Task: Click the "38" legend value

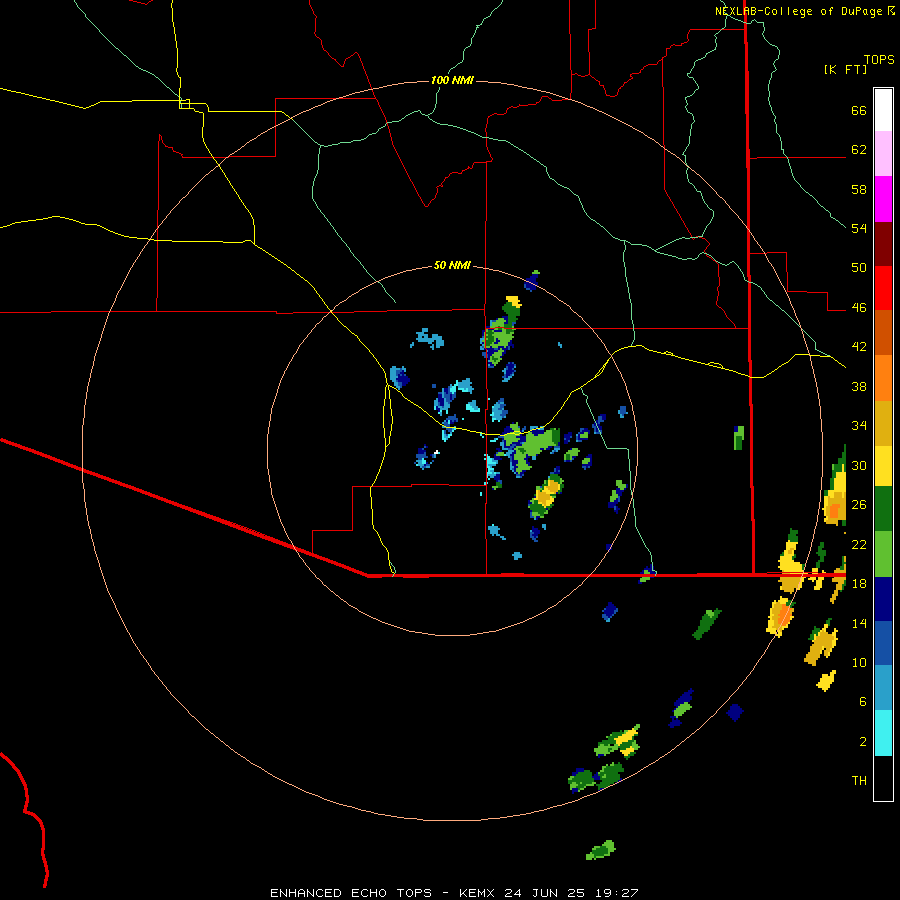Action: pyautogui.click(x=859, y=386)
